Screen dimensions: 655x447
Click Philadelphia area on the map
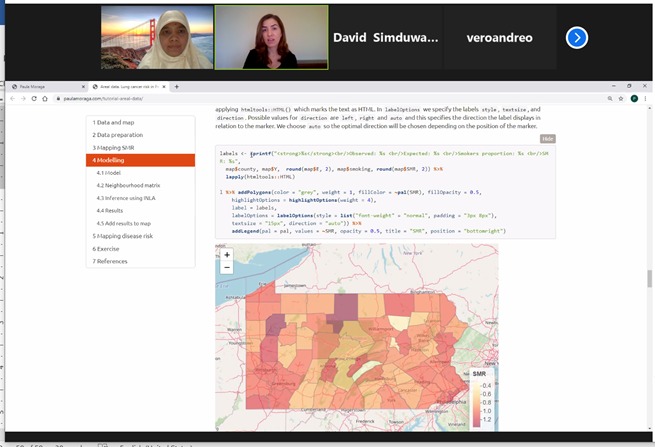452,401
